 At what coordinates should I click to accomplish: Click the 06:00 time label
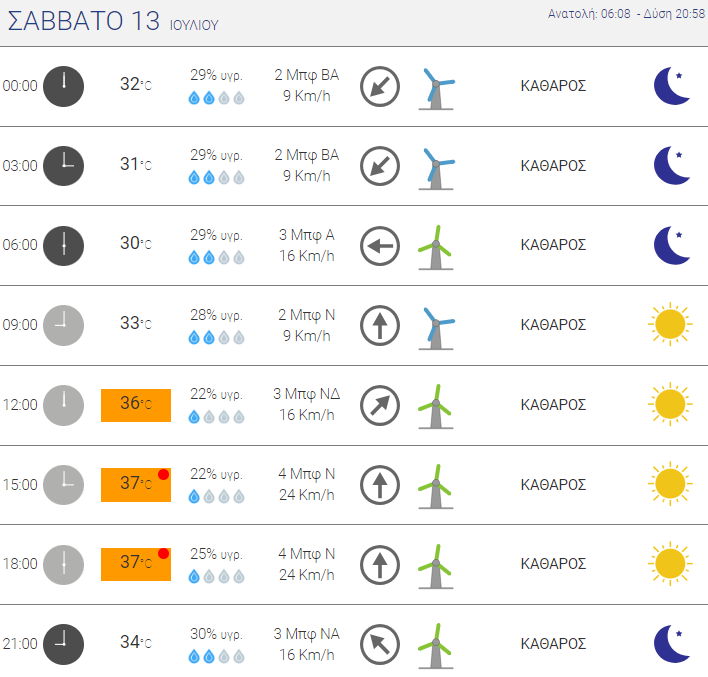[20, 245]
